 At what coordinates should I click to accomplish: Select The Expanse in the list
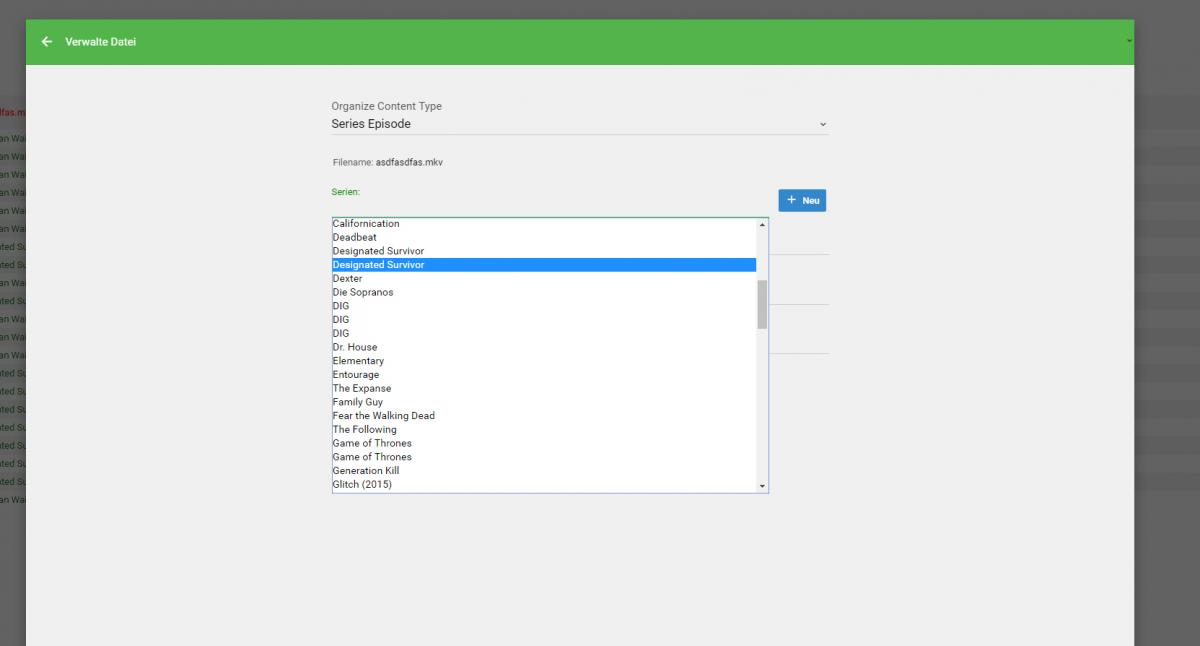tap(544, 388)
